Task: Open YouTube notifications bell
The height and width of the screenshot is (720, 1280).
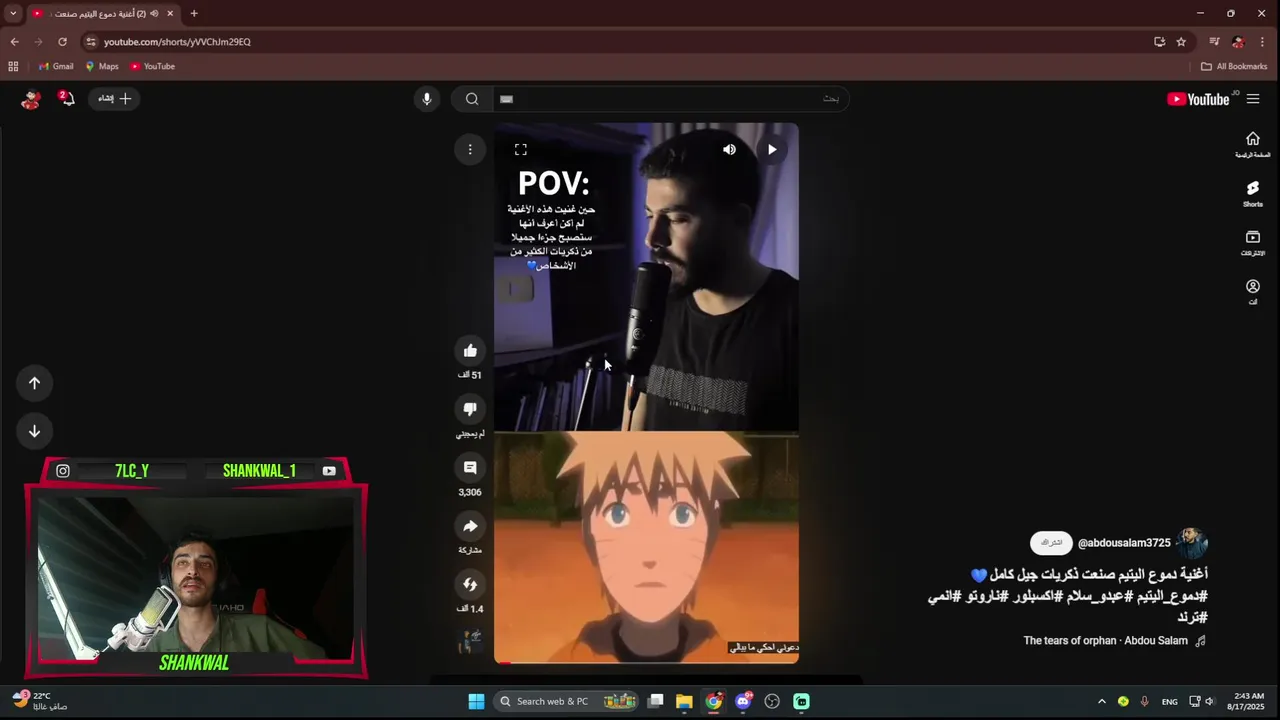Action: pyautogui.click(x=67, y=99)
